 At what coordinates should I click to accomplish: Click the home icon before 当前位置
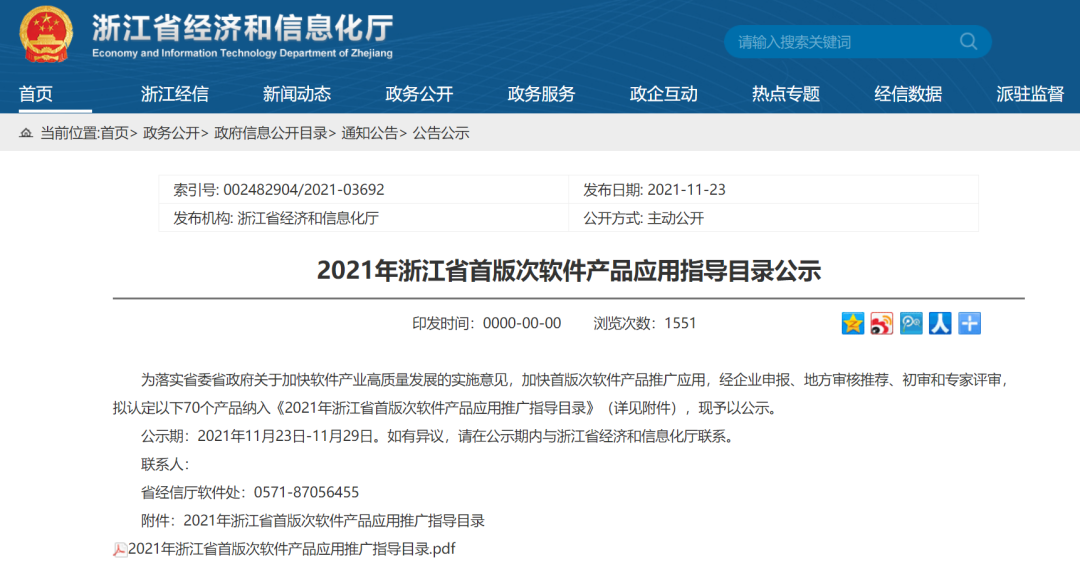(26, 133)
